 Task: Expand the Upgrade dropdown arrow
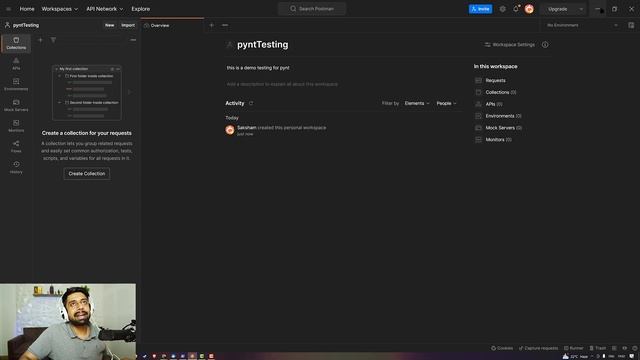point(581,9)
